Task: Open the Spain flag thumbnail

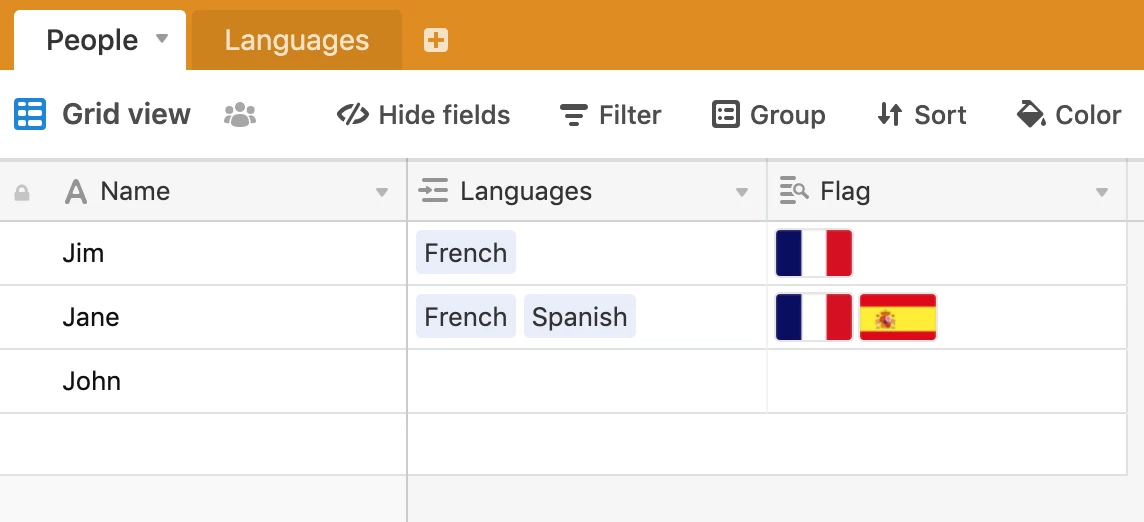Action: click(x=897, y=317)
